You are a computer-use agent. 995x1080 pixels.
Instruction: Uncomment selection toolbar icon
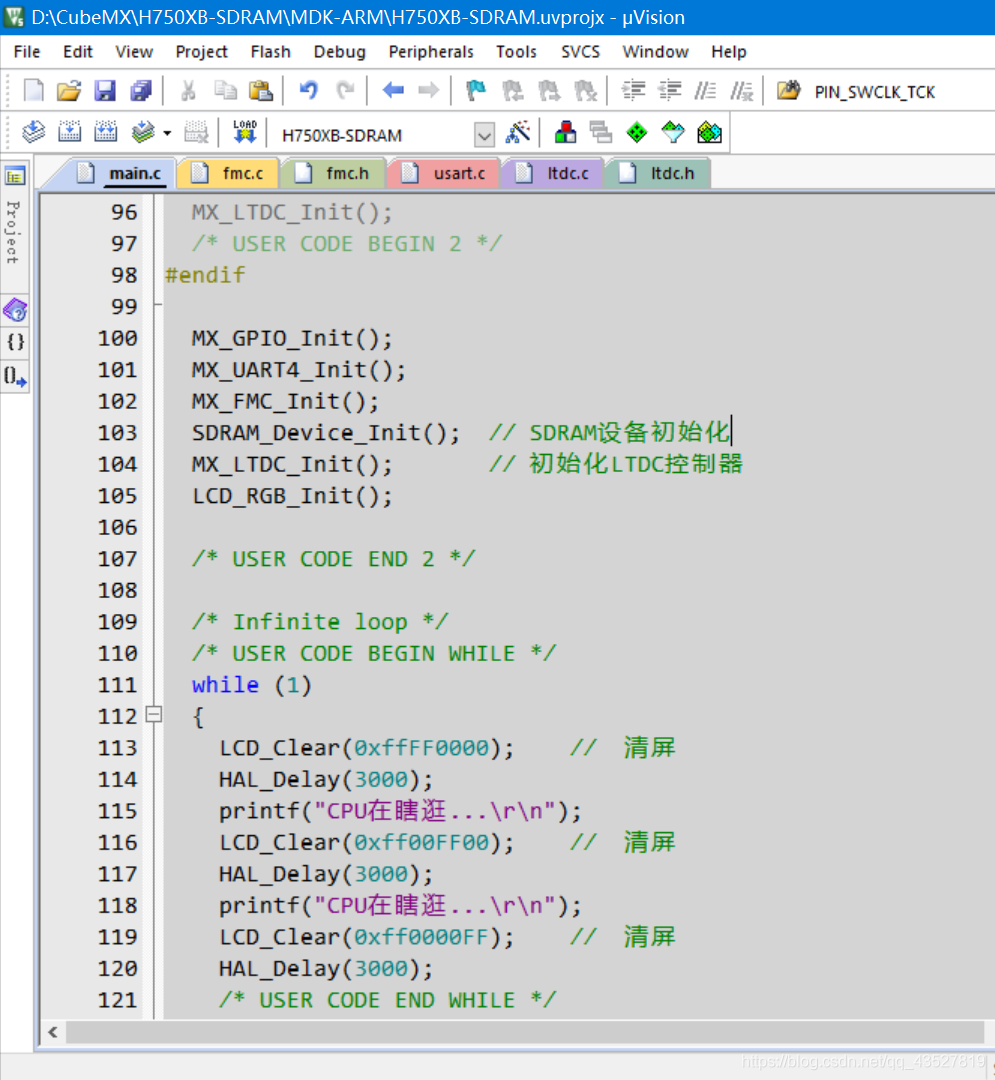click(x=742, y=90)
